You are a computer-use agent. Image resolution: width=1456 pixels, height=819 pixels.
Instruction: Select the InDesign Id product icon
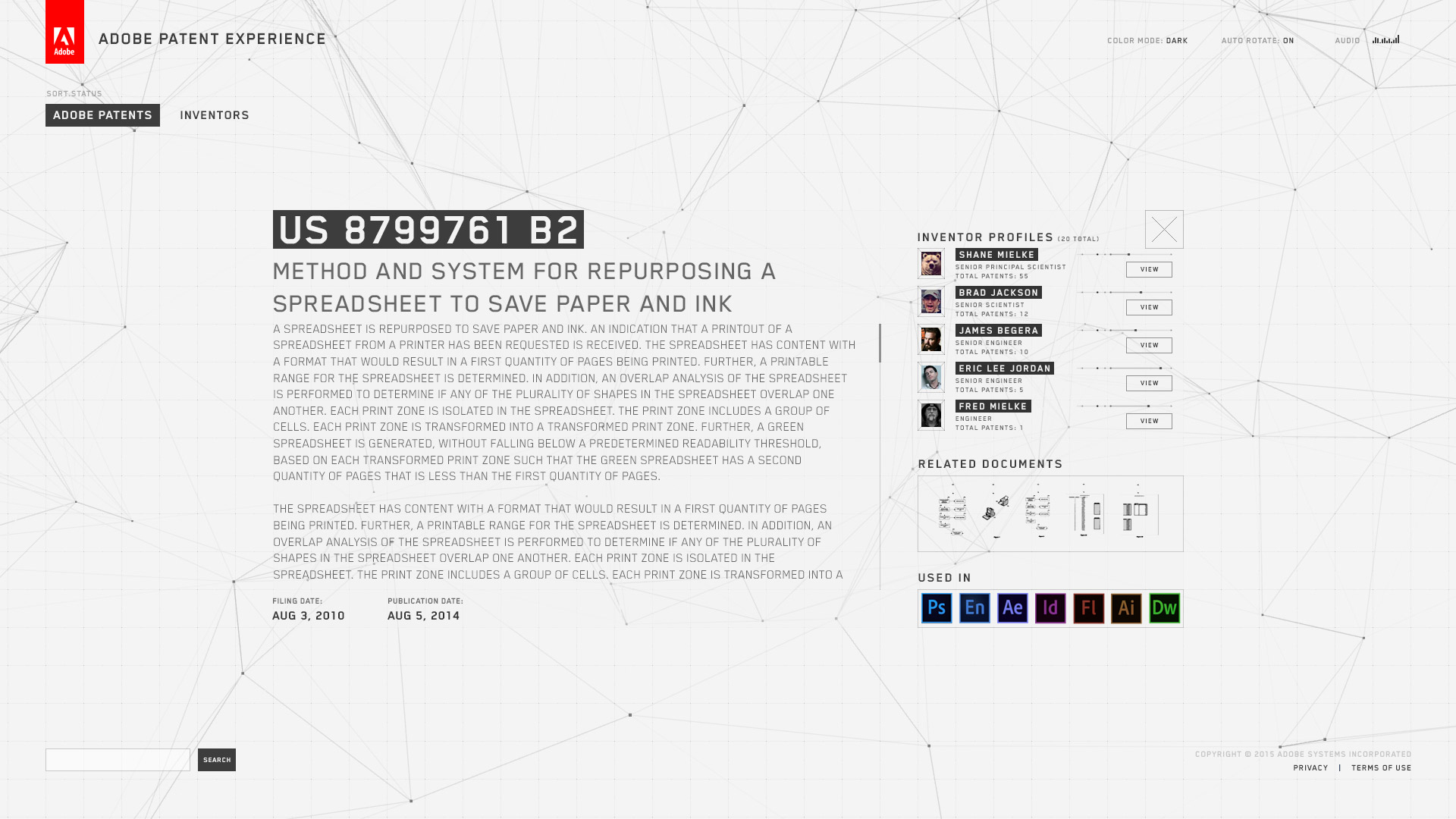(1050, 608)
